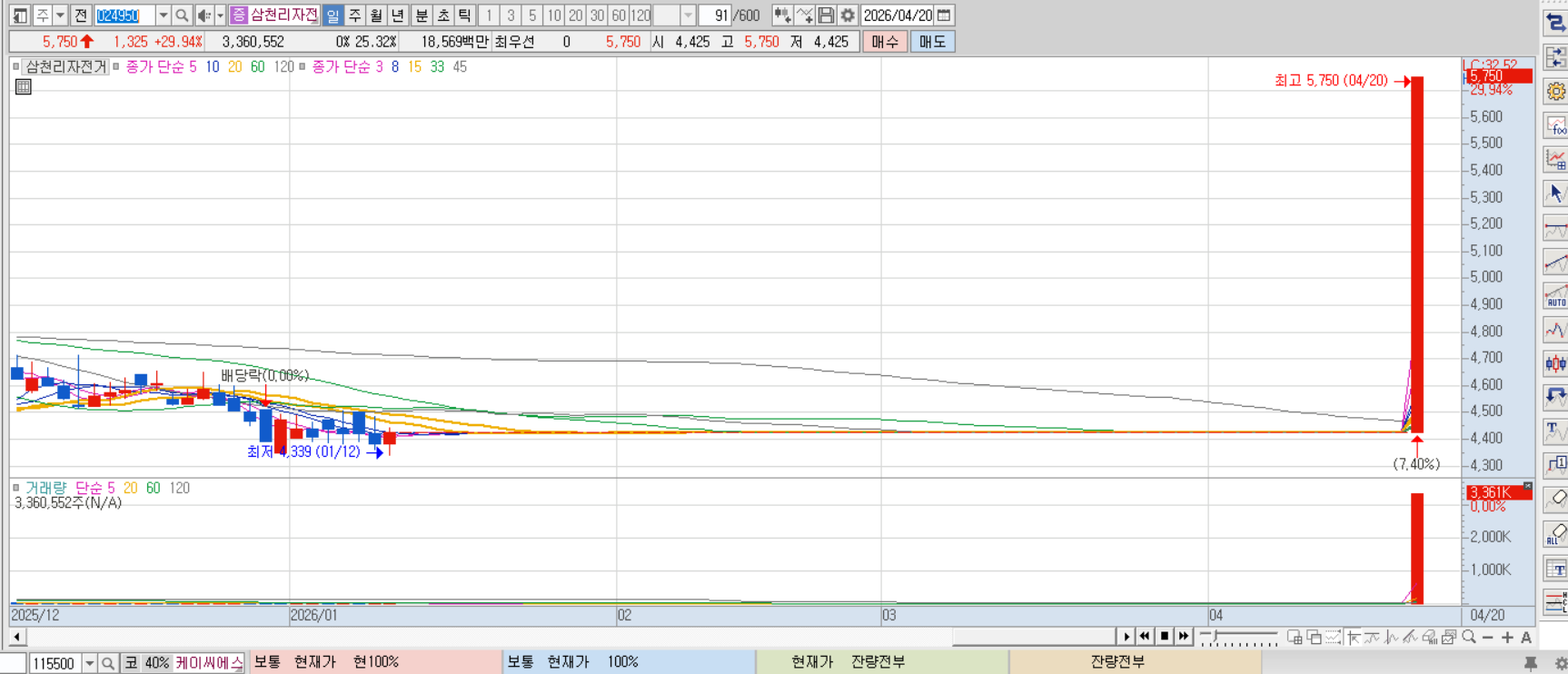Screen dimensions: 1568x674
Task: Click the ALL erase drawings icon in sidebar
Action: tap(1555, 533)
